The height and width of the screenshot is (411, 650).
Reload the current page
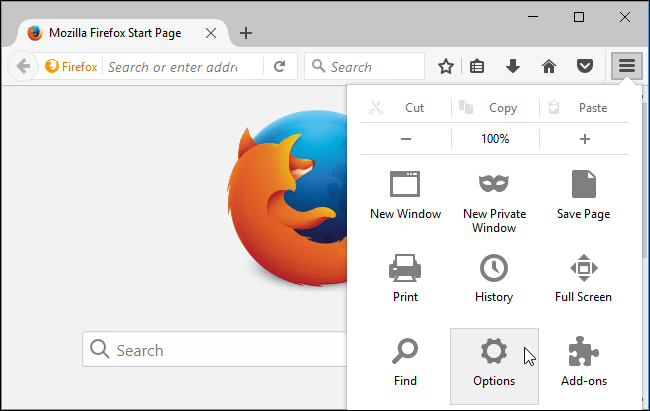click(x=279, y=67)
